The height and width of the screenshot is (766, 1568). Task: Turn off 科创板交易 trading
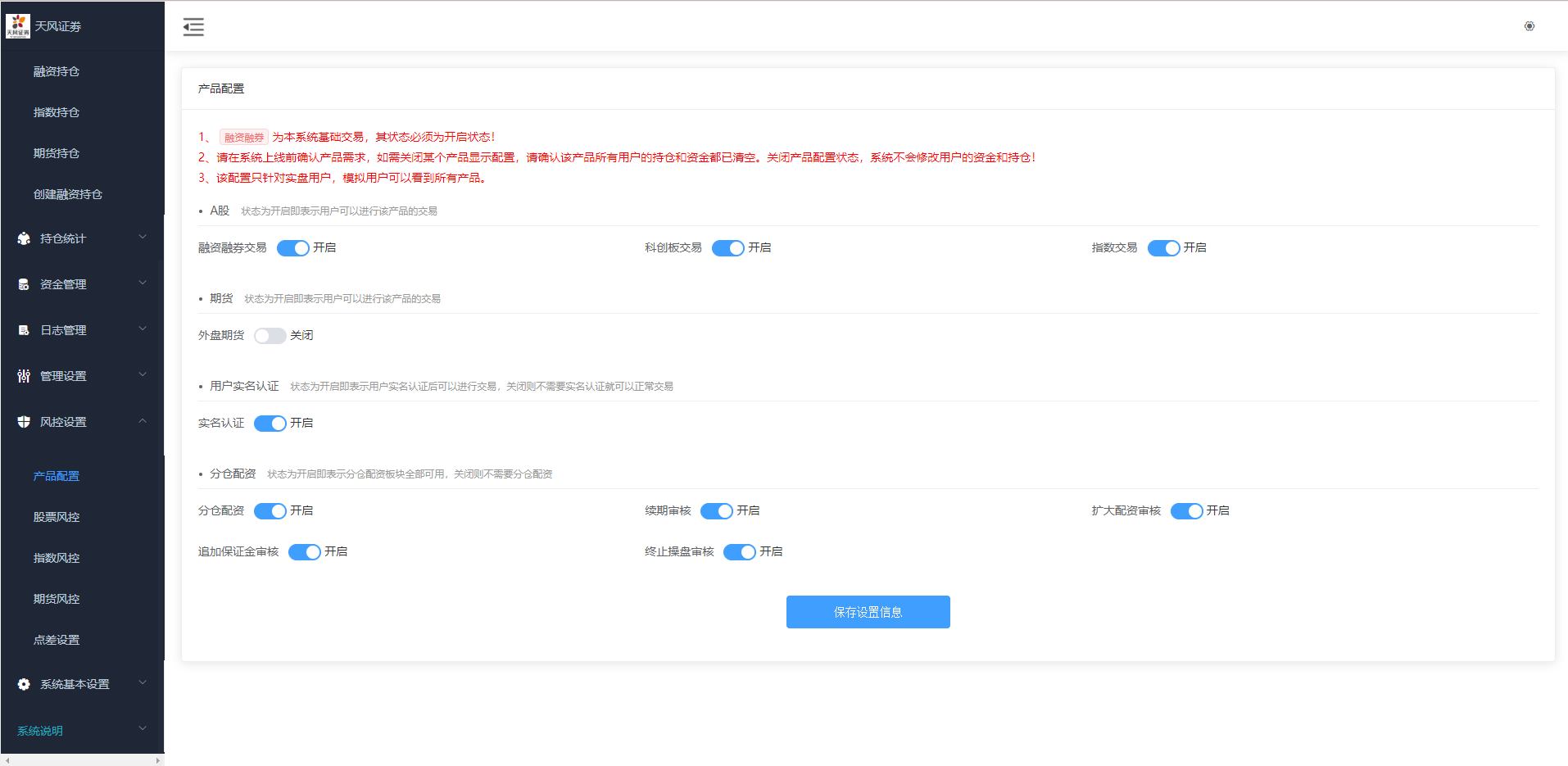(x=727, y=247)
